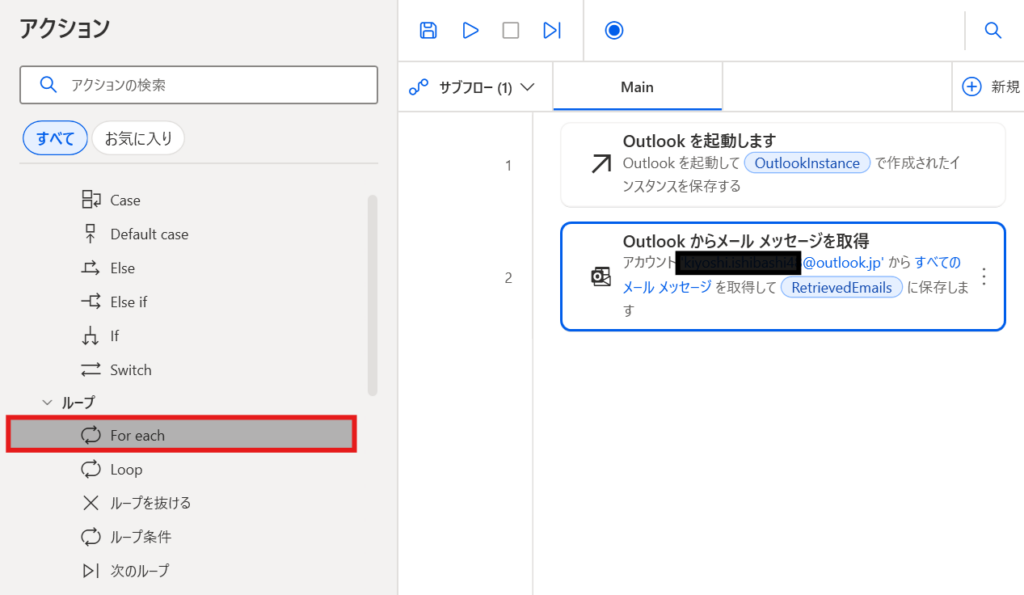Select Outlook を起動します step title

[x=699, y=141]
